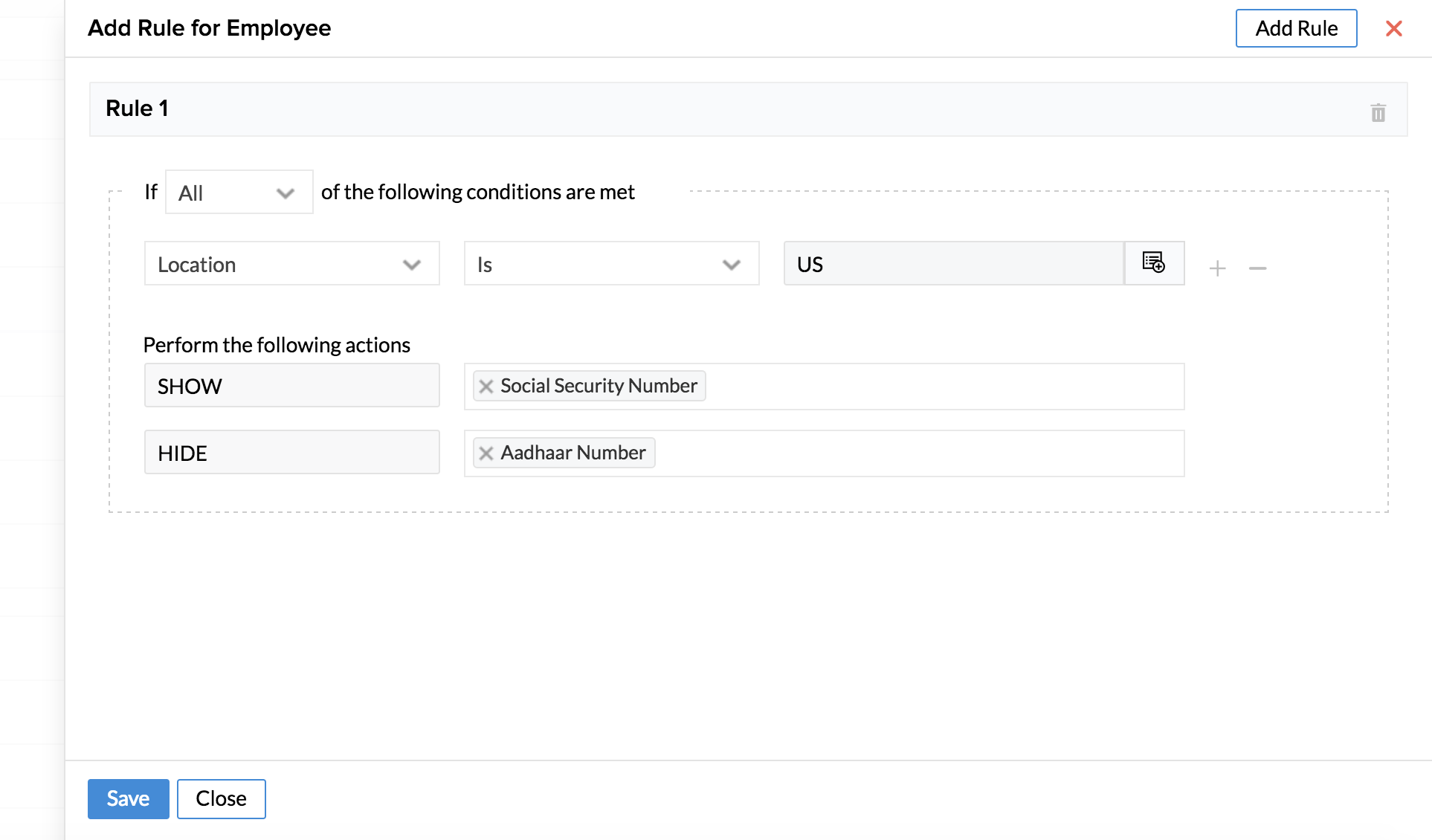The image size is (1432, 840).
Task: Open the All conditions dropdown
Action: point(238,193)
